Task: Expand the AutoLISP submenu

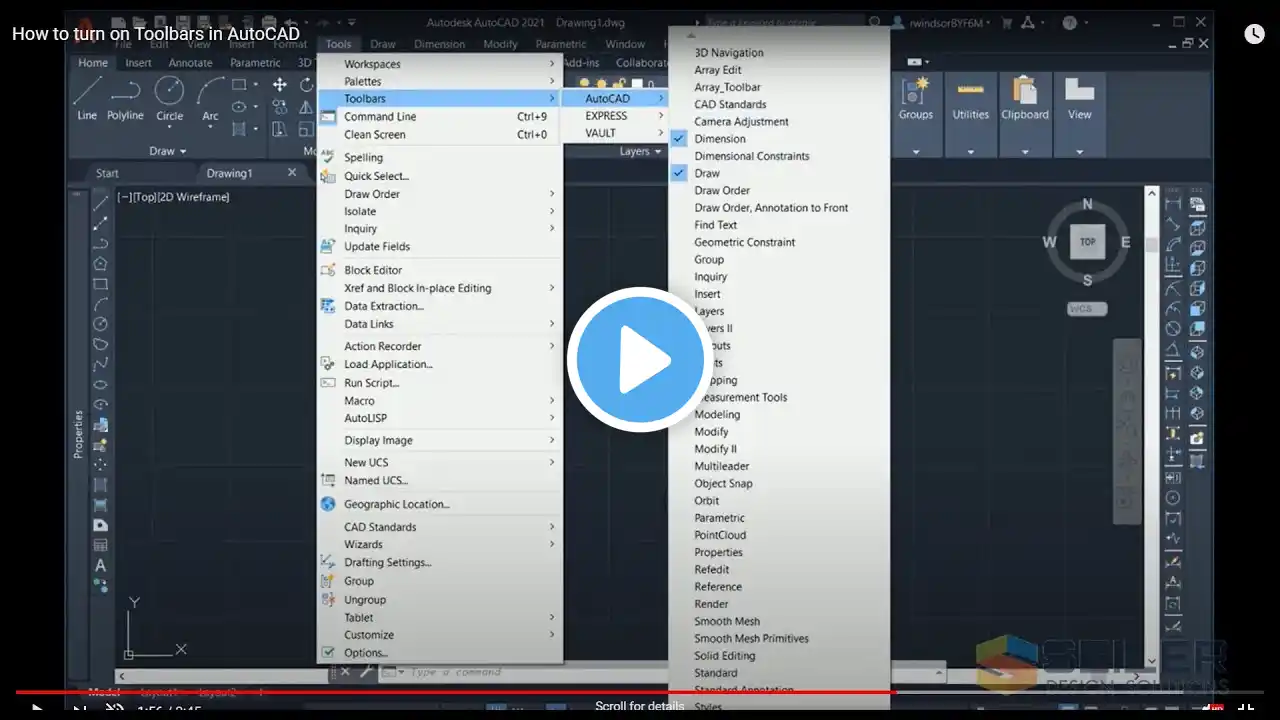Action: point(440,418)
